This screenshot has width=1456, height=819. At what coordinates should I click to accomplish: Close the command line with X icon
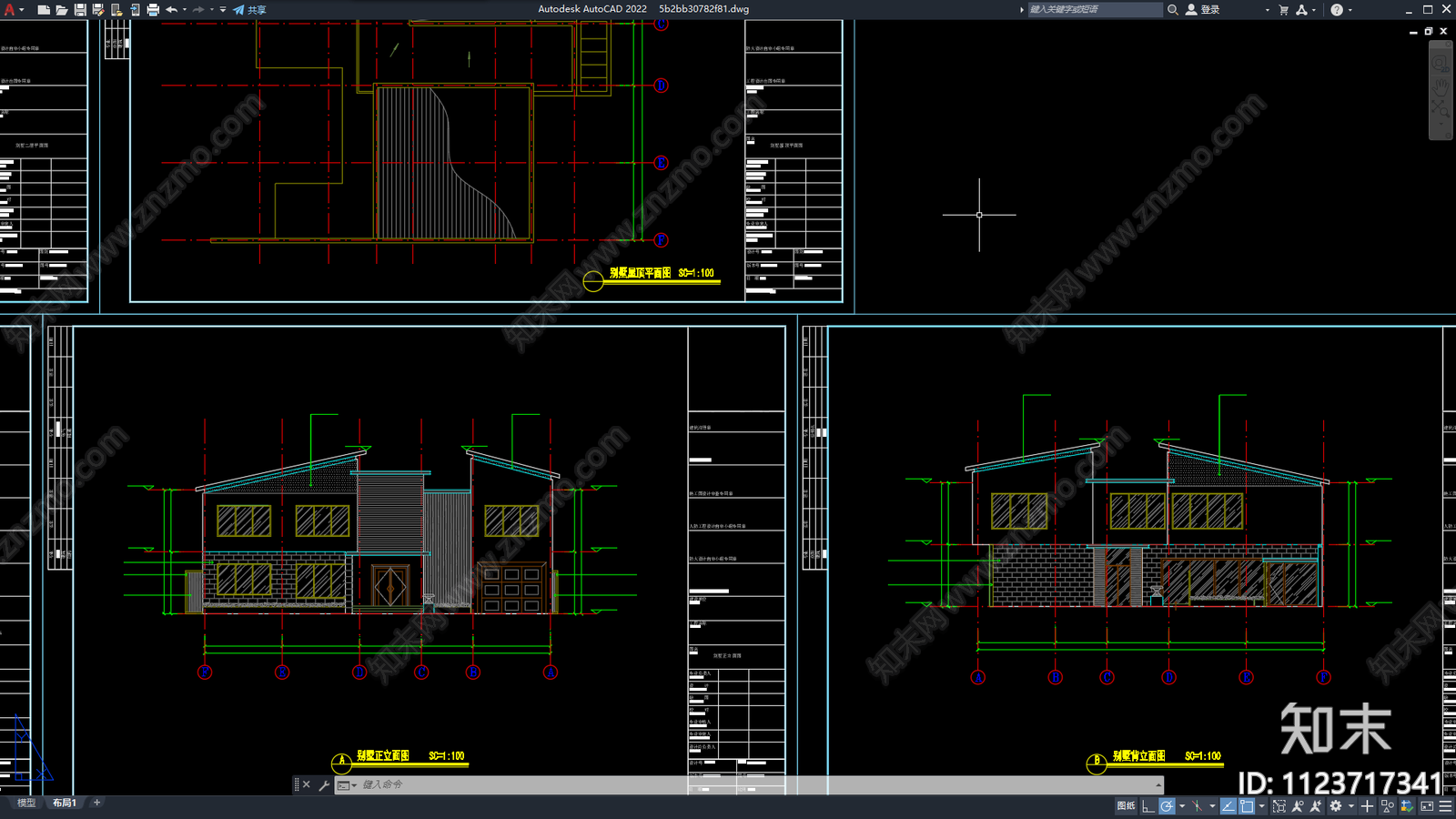(x=307, y=784)
